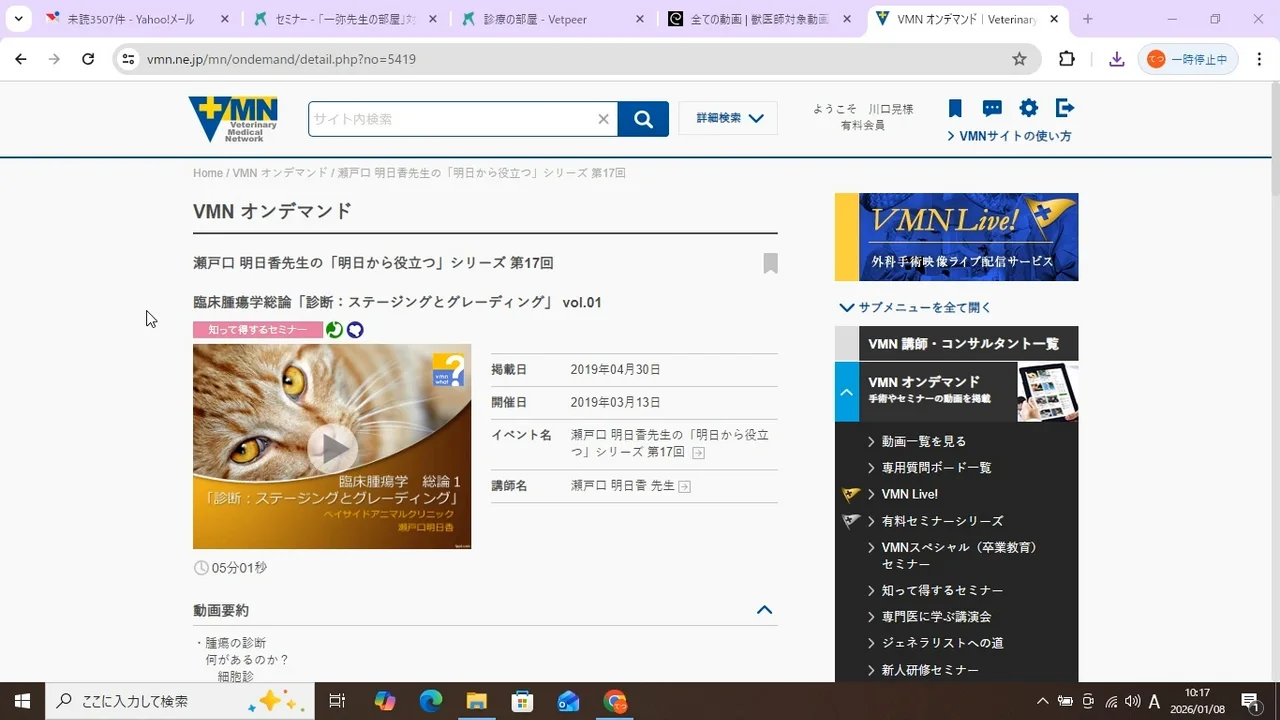
Task: Open Chrome downloads icon
Action: click(x=1117, y=59)
